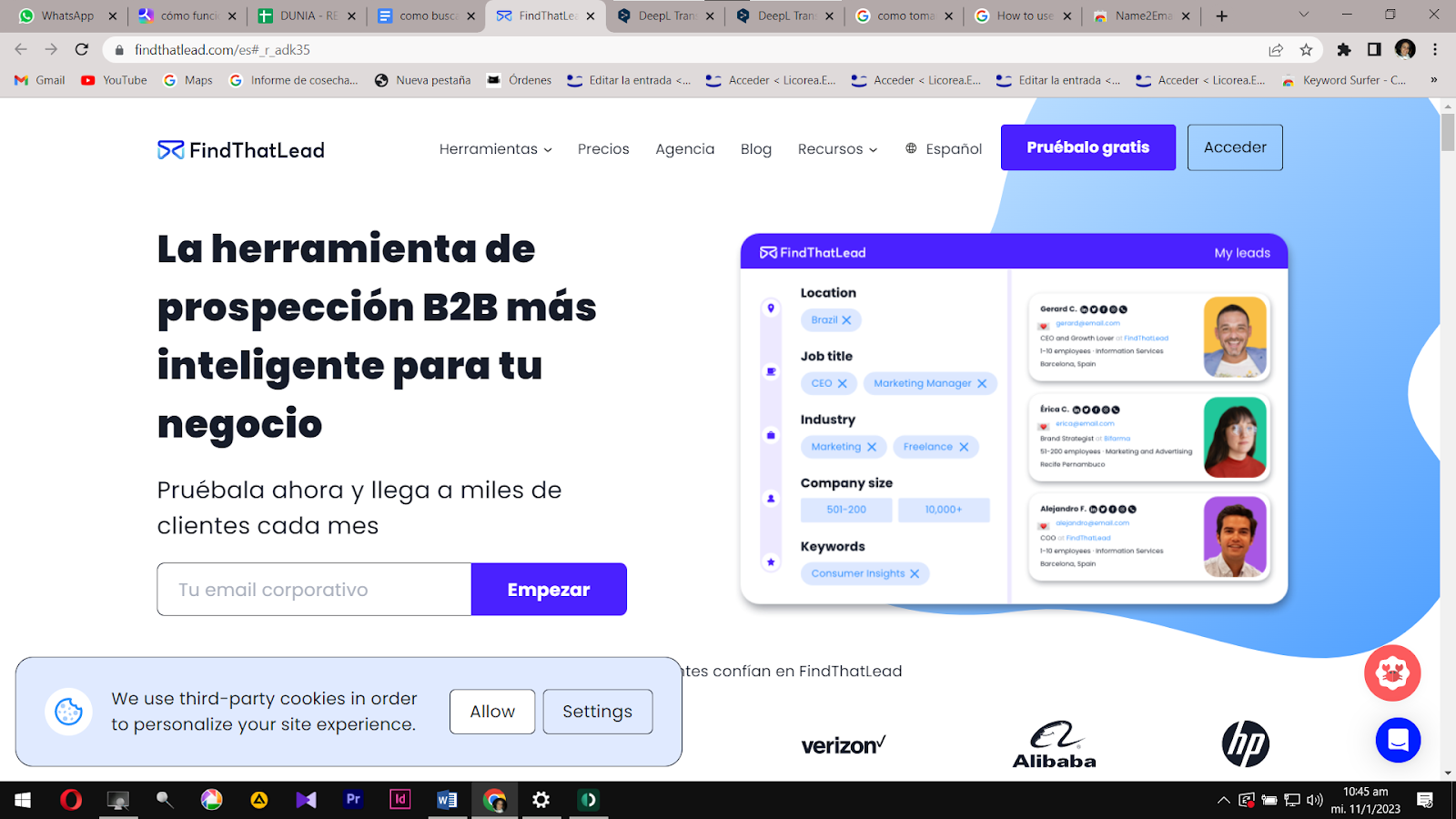1456x819 pixels.
Task: Open the YouTube bookmark
Action: (x=114, y=80)
